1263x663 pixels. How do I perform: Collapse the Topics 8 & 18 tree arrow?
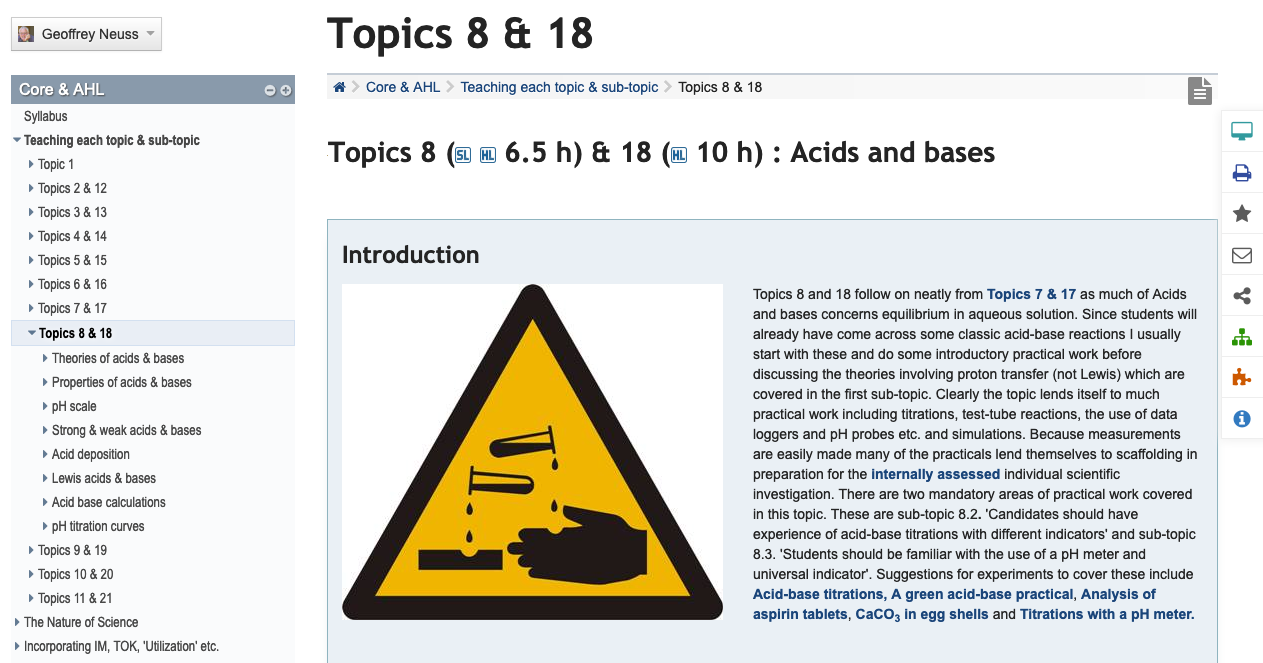coord(31,333)
